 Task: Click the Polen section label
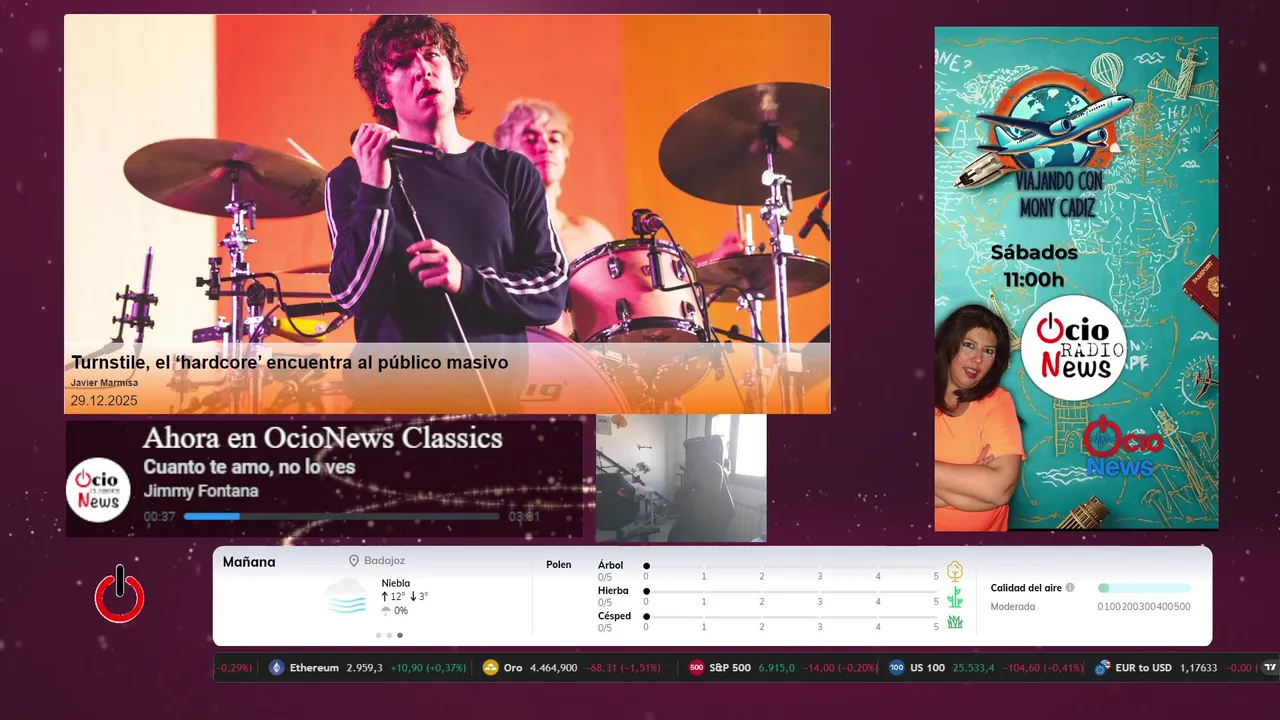tap(559, 565)
